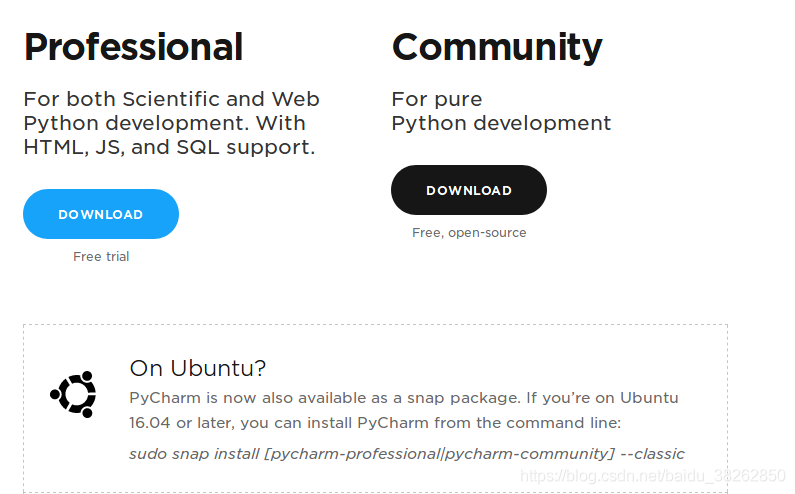Click "Python development" under the Community heading
The height and width of the screenshot is (494, 795).
pos(501,123)
